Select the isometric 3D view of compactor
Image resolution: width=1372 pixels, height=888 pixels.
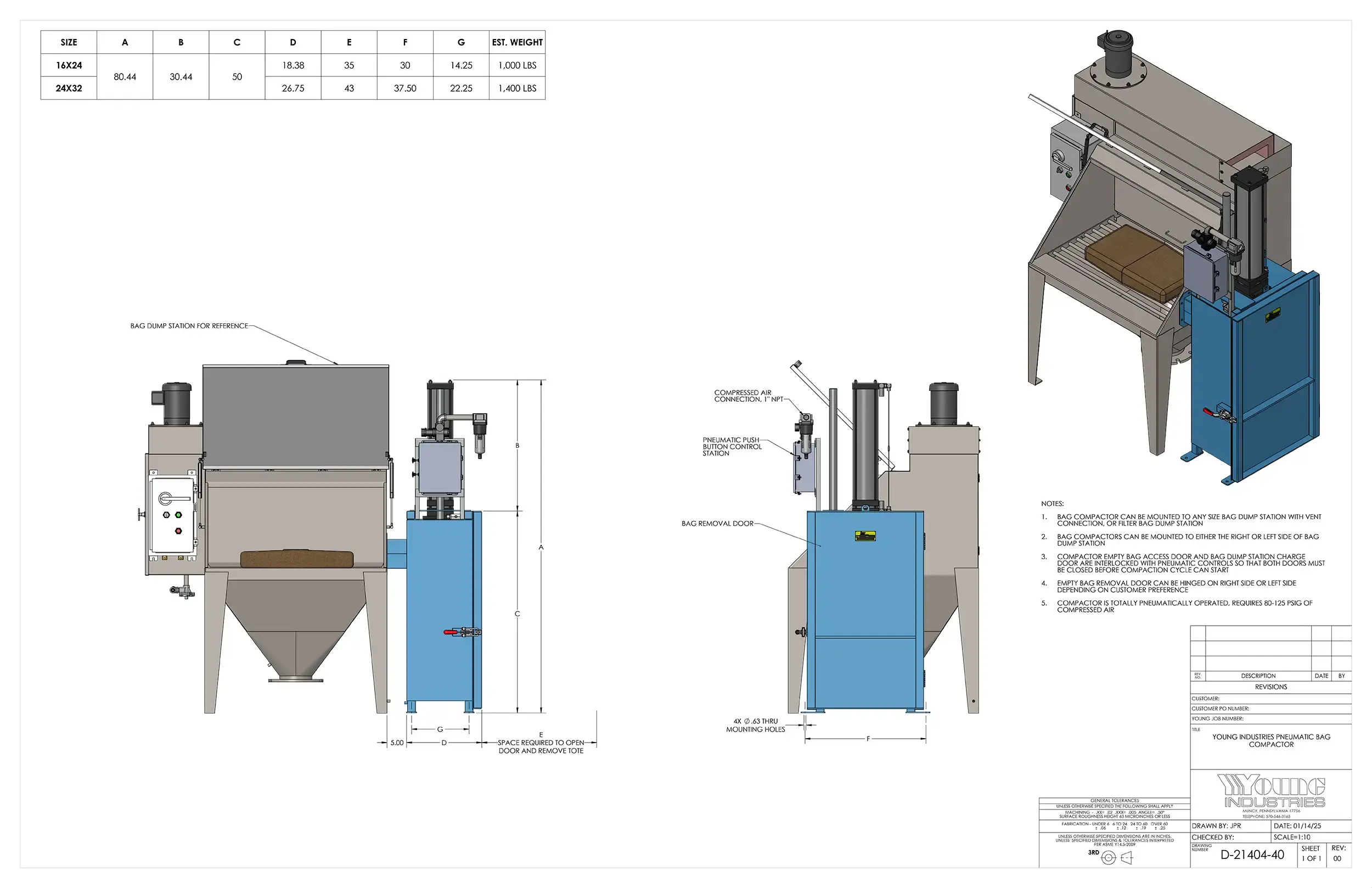tap(1174, 257)
